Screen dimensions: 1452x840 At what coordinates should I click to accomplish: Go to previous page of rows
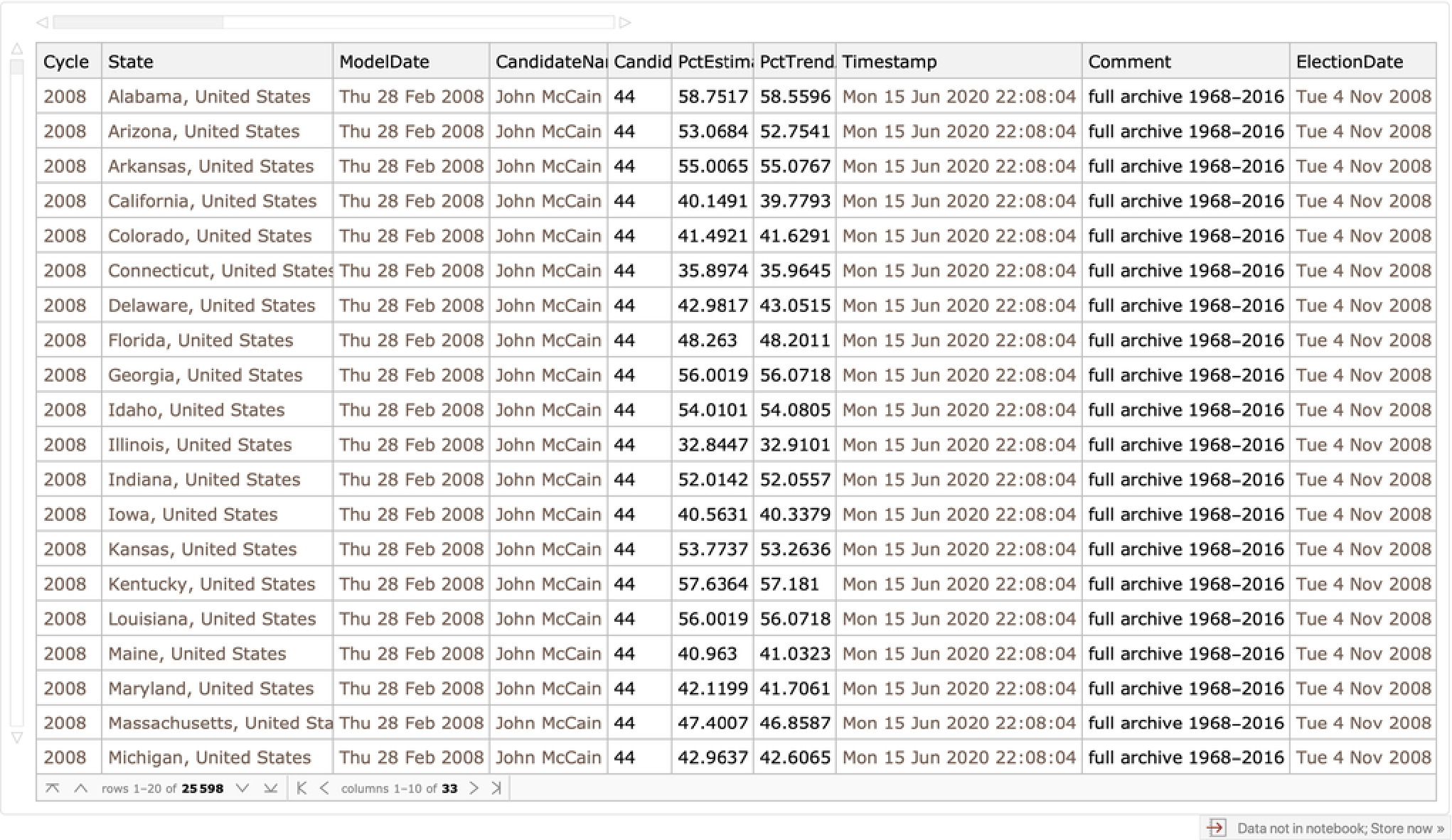point(81,788)
